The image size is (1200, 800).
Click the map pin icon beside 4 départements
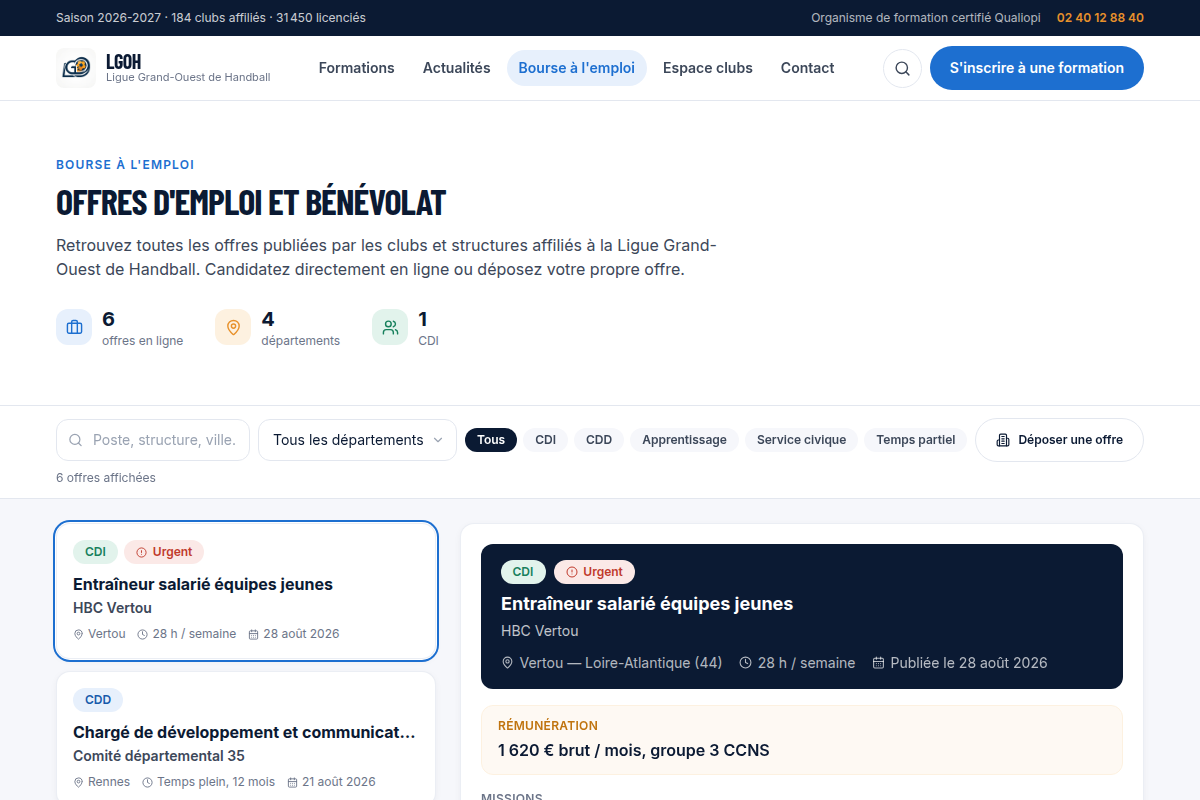point(233,327)
